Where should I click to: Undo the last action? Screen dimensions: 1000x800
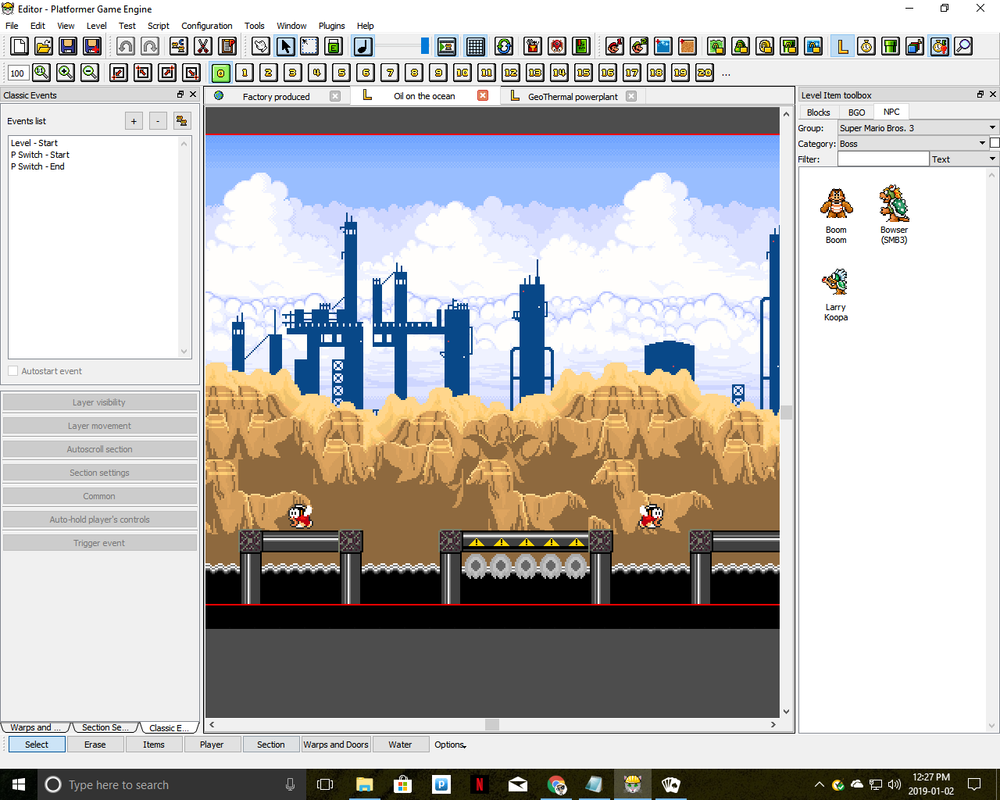pyautogui.click(x=126, y=46)
